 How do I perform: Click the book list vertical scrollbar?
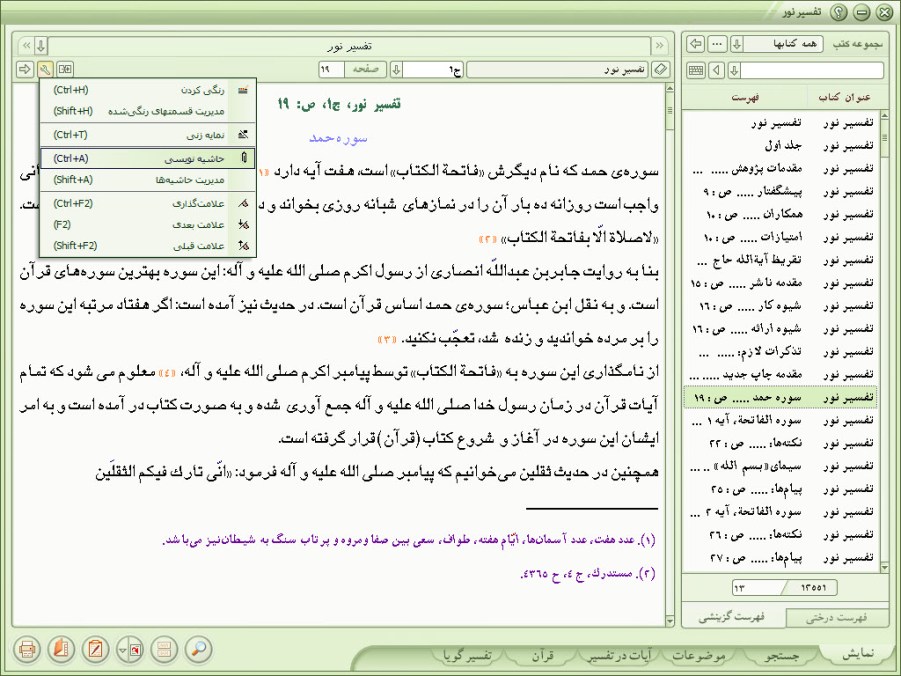pyautogui.click(x=884, y=342)
